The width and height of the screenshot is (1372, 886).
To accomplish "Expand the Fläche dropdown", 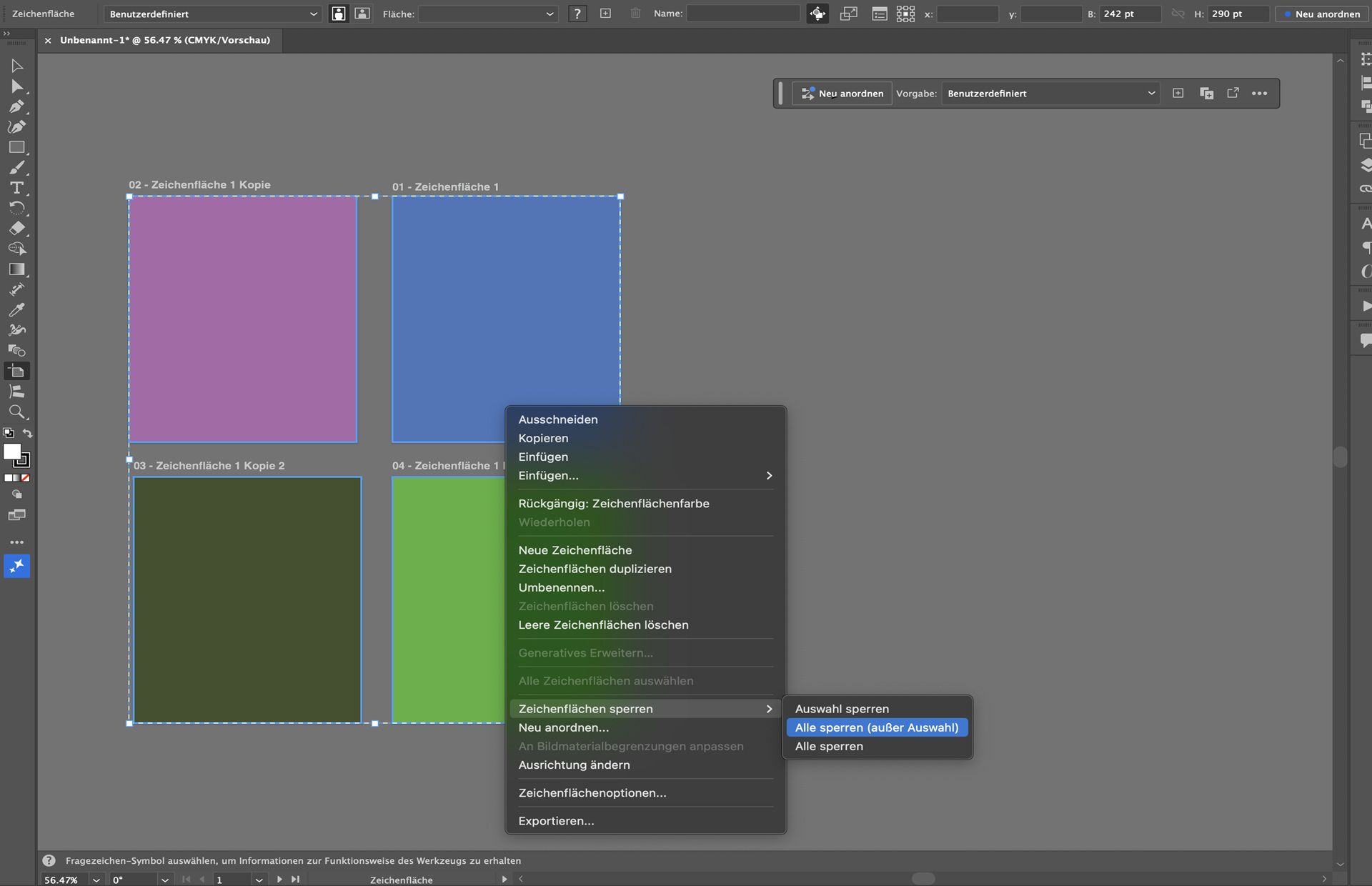I will pyautogui.click(x=487, y=14).
